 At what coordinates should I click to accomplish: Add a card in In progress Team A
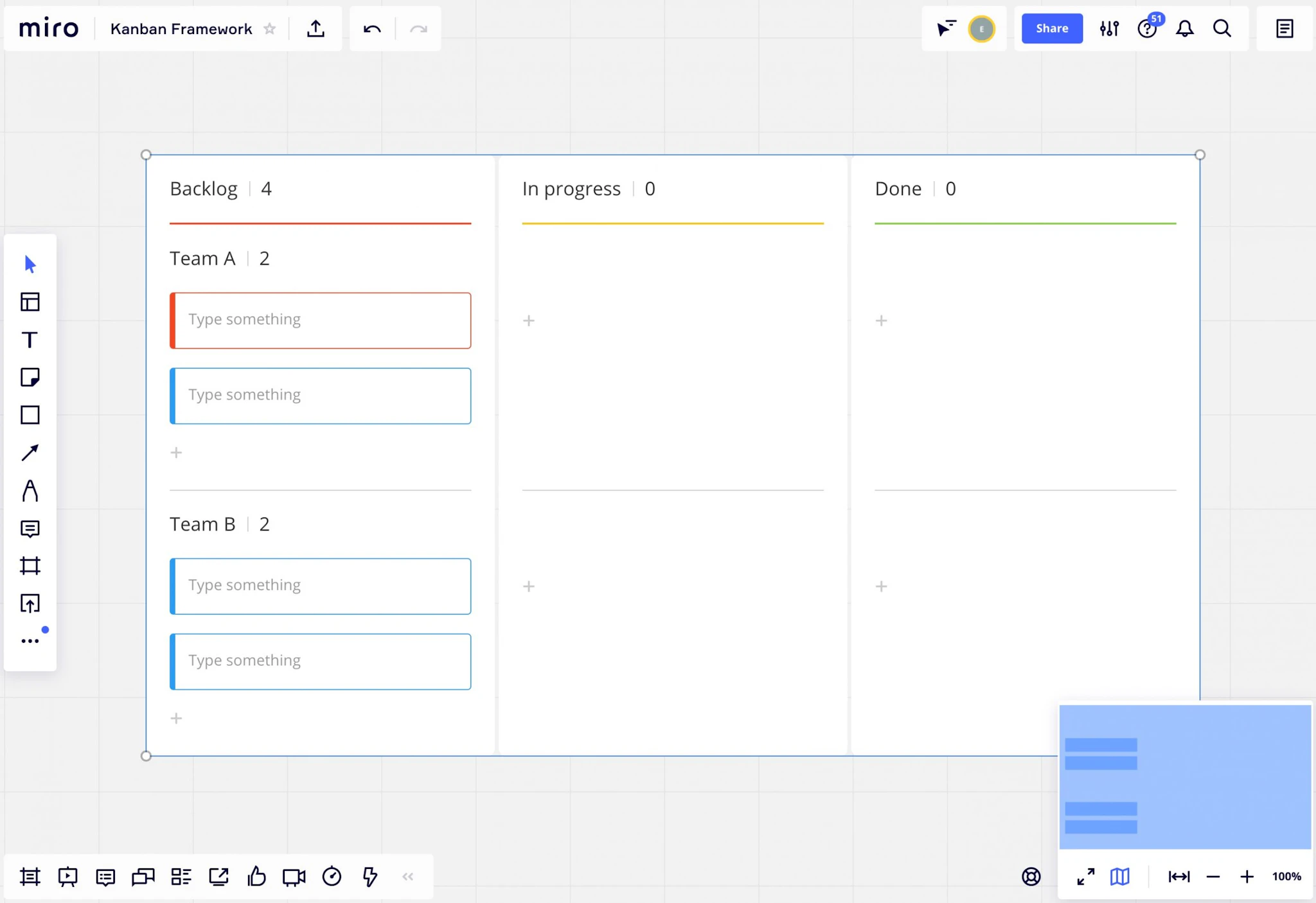click(x=529, y=320)
